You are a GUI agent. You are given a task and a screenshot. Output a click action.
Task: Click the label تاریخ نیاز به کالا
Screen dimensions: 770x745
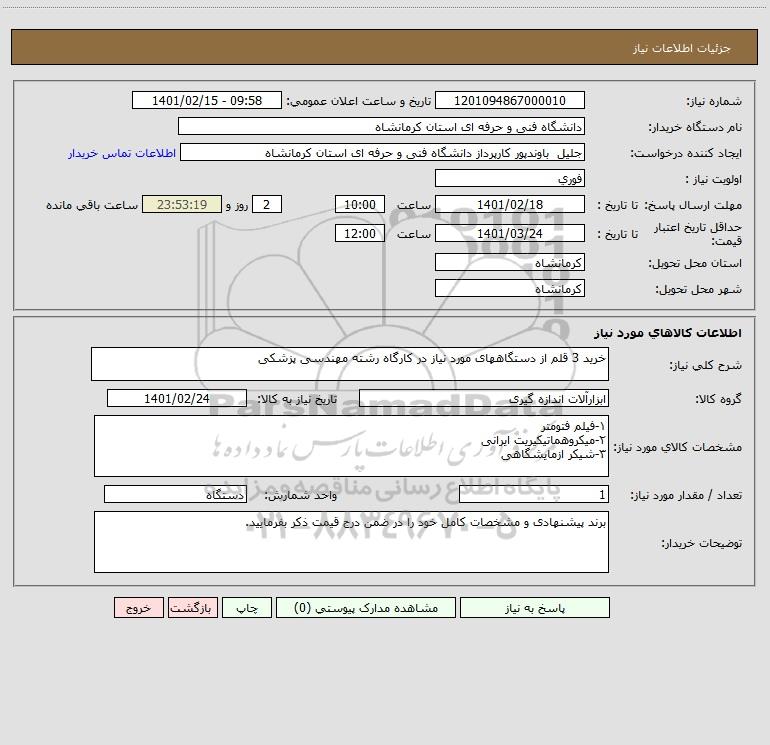pos(298,399)
